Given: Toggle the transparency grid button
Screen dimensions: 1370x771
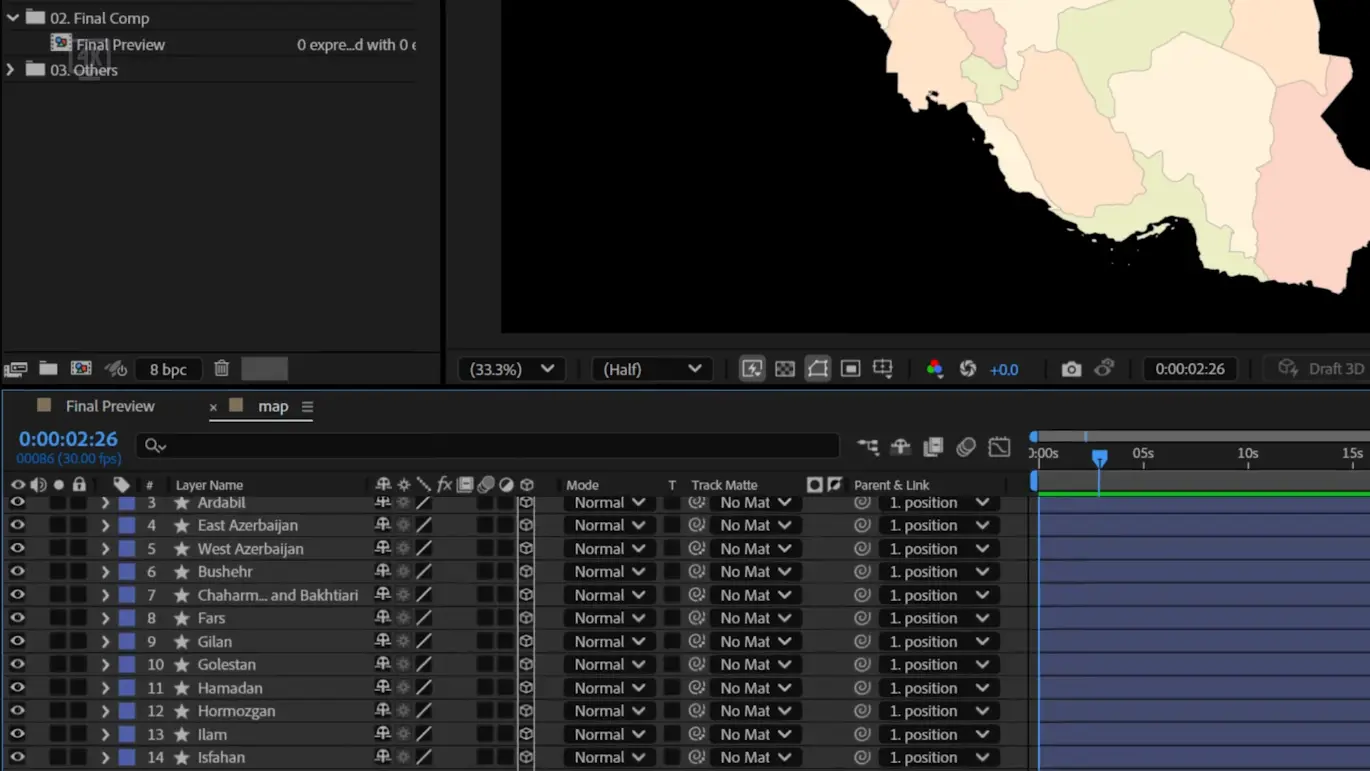Looking at the screenshot, I should [x=785, y=369].
